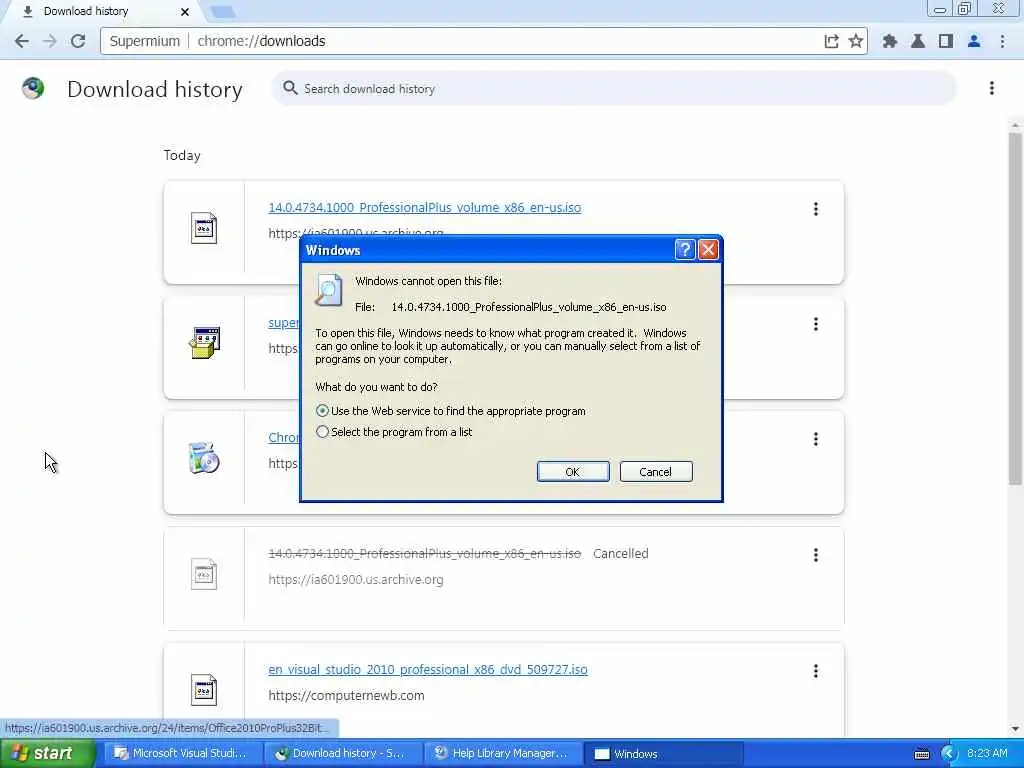Bookmark this page with the star icon
This screenshot has width=1024, height=768.
pos(856,41)
